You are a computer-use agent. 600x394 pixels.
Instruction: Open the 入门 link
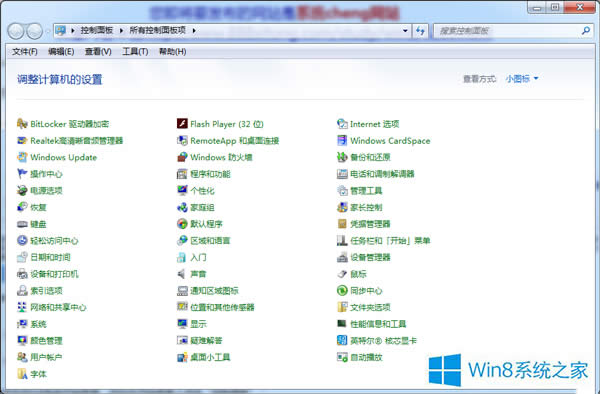click(198, 257)
